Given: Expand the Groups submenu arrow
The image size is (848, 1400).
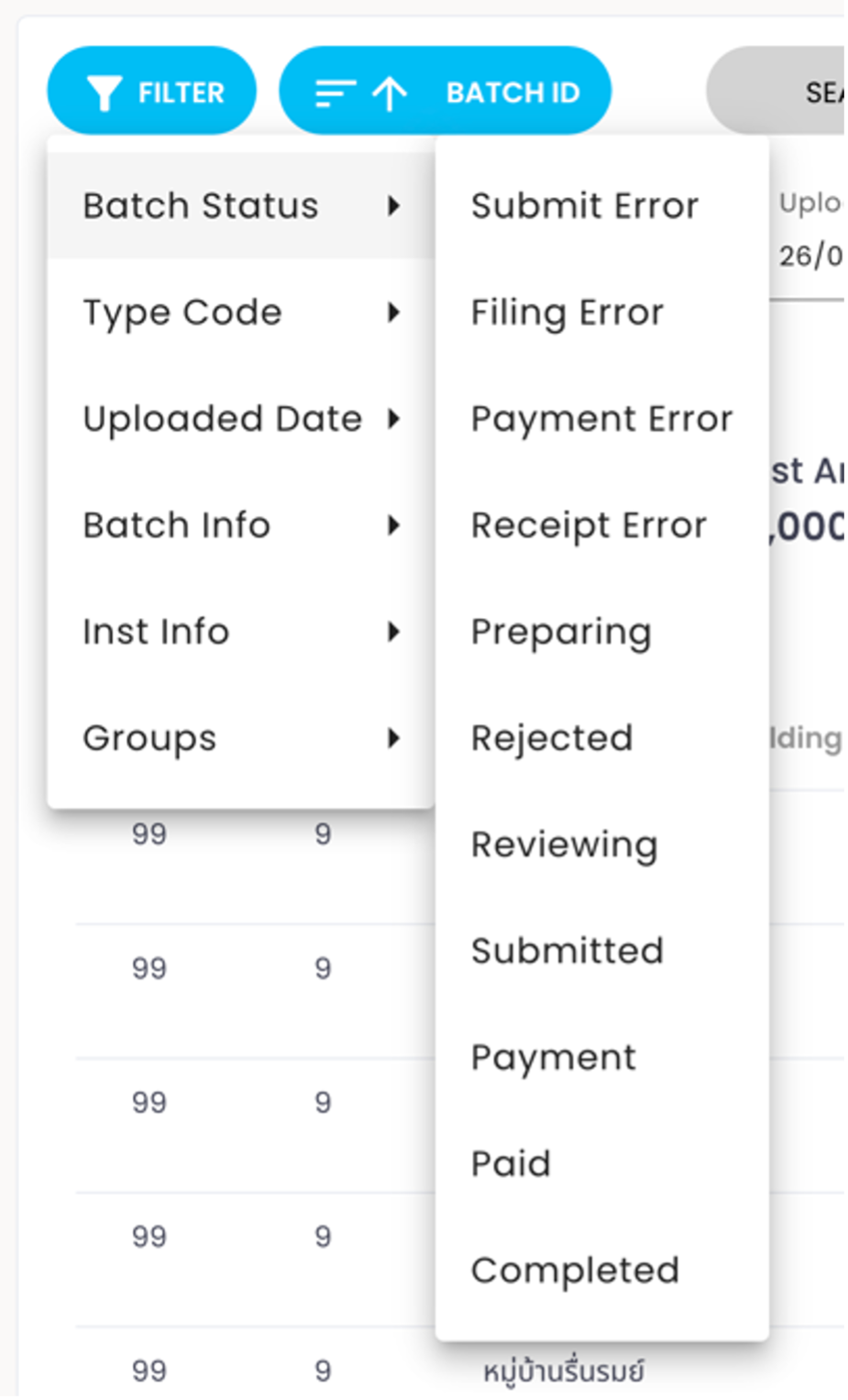Looking at the screenshot, I should (393, 738).
